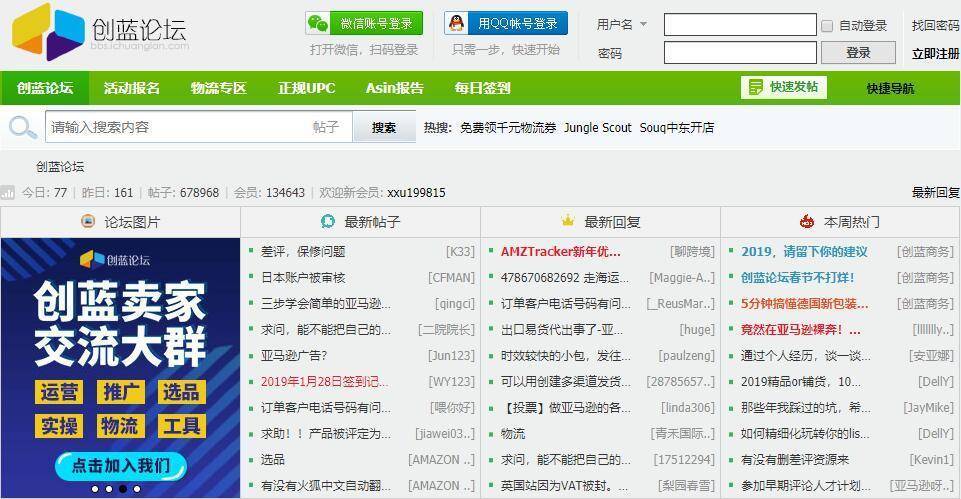Click the 微信账号登录 button
This screenshot has height=499, width=961.
(x=364, y=23)
